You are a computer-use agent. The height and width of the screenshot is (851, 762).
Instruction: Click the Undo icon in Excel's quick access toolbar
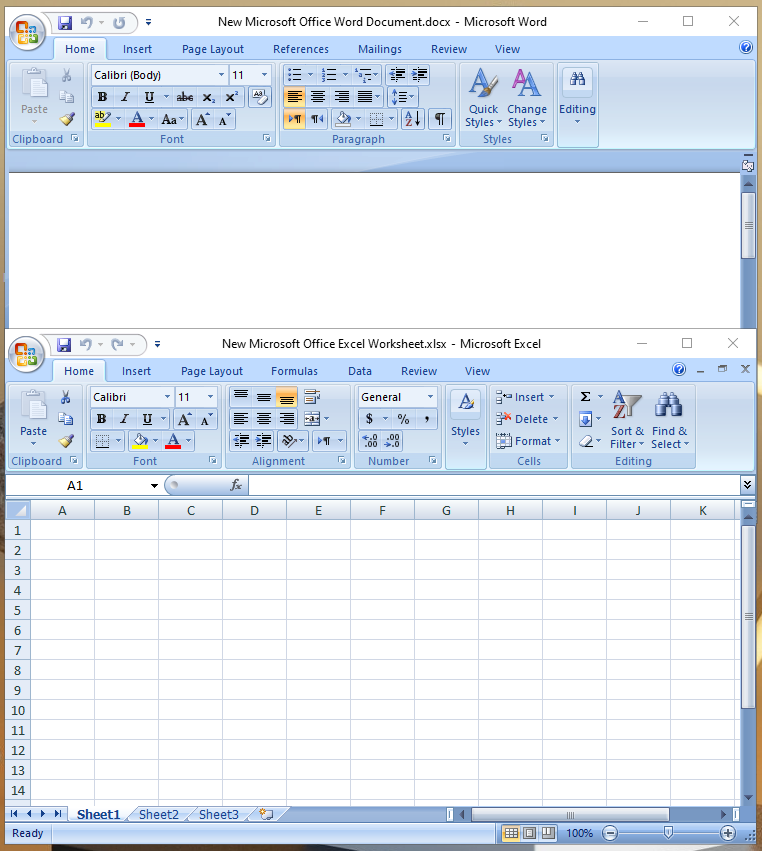[x=85, y=344]
